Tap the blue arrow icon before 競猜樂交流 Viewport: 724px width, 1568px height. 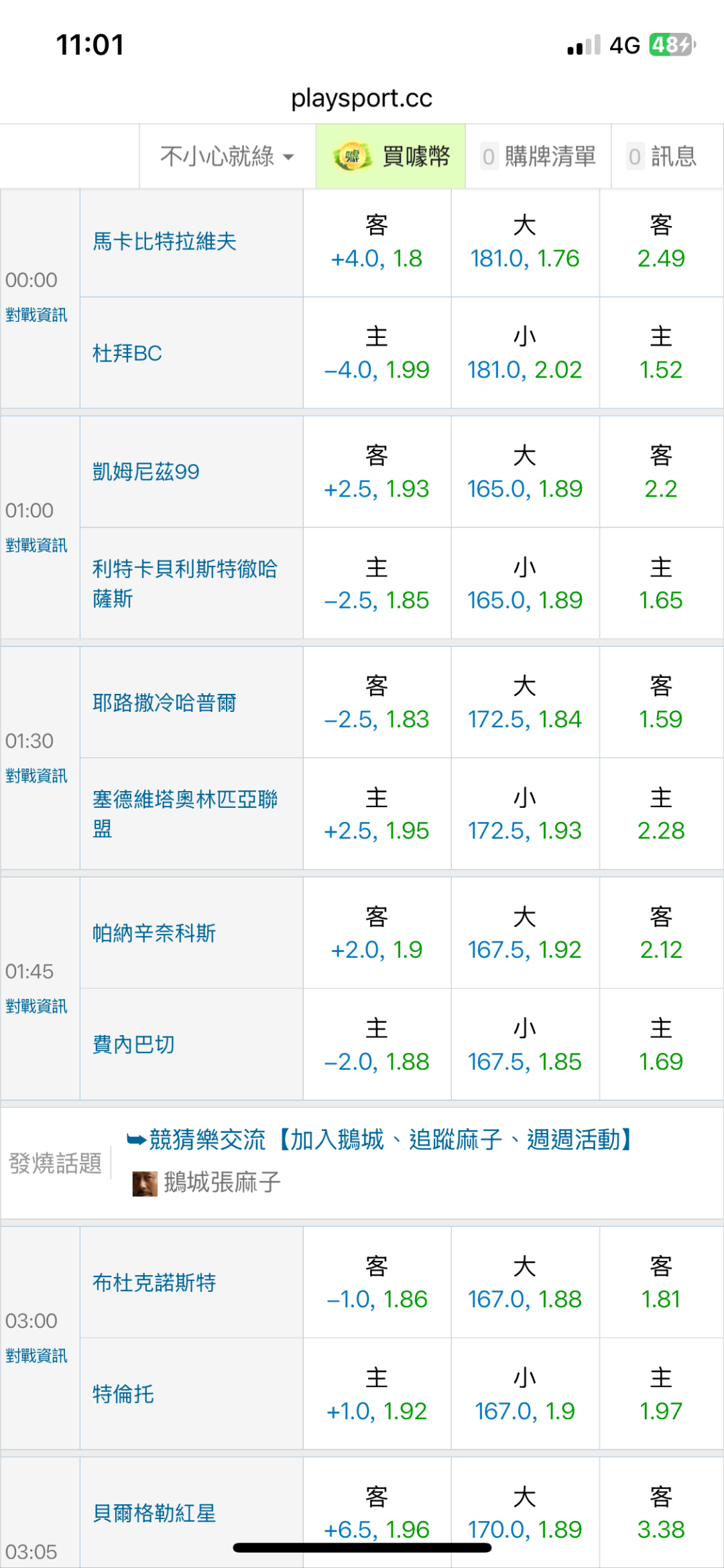pyautogui.click(x=136, y=1140)
